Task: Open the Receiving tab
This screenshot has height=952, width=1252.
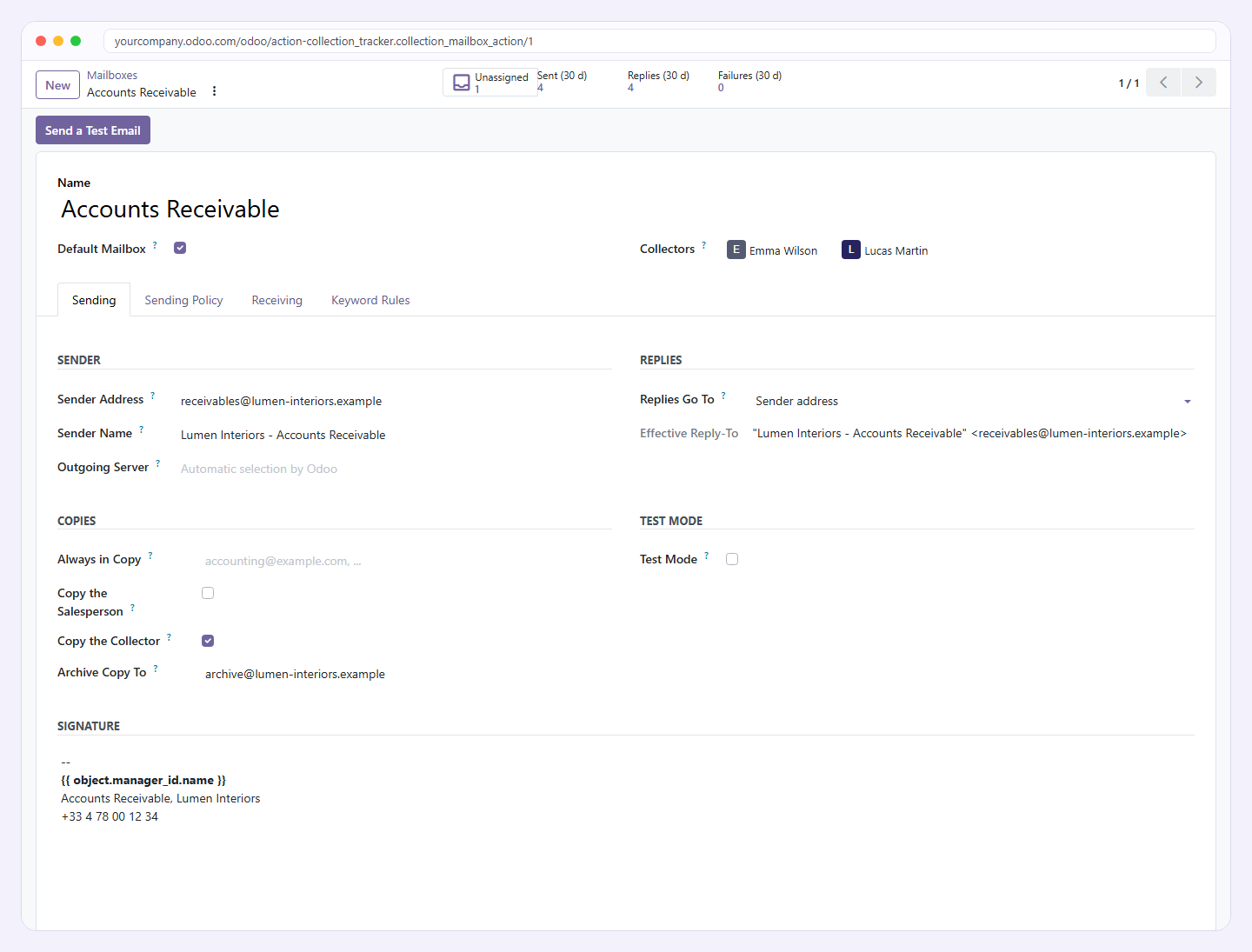Action: [x=277, y=300]
